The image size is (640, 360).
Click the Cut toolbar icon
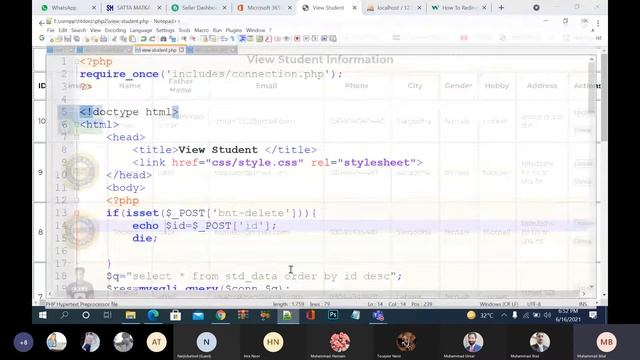[115, 39]
